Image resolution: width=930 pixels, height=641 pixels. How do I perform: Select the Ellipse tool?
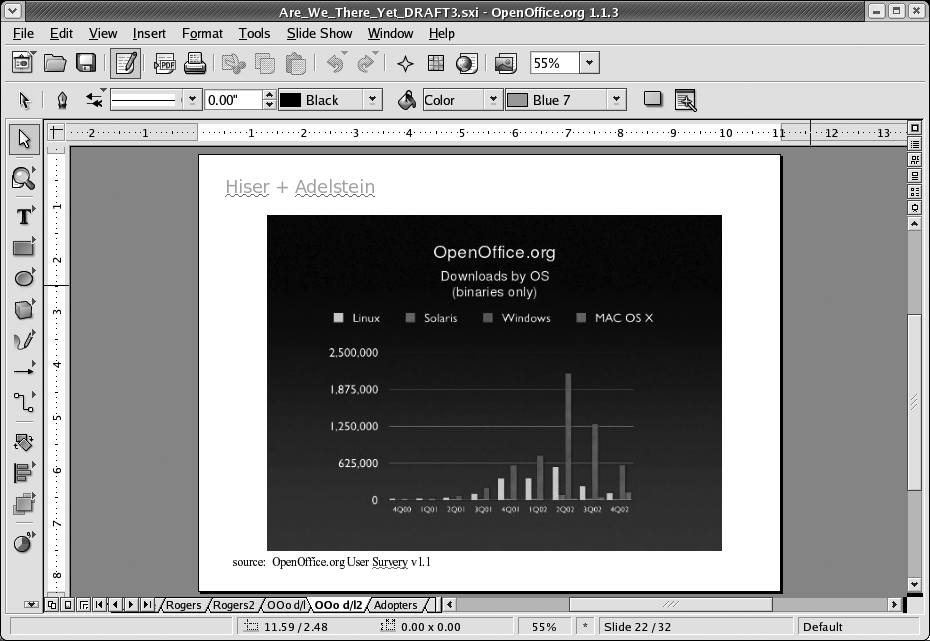click(x=24, y=278)
